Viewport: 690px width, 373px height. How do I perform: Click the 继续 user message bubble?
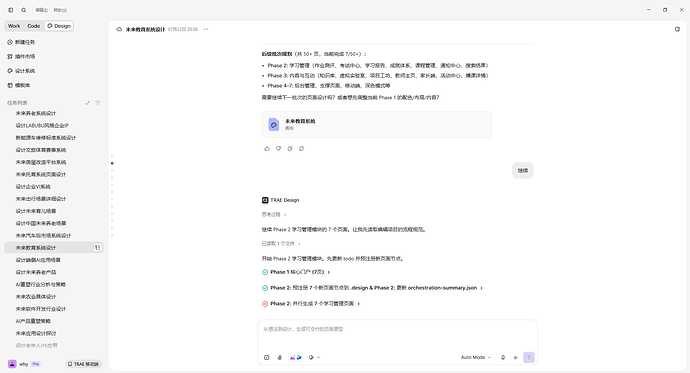pyautogui.click(x=523, y=171)
